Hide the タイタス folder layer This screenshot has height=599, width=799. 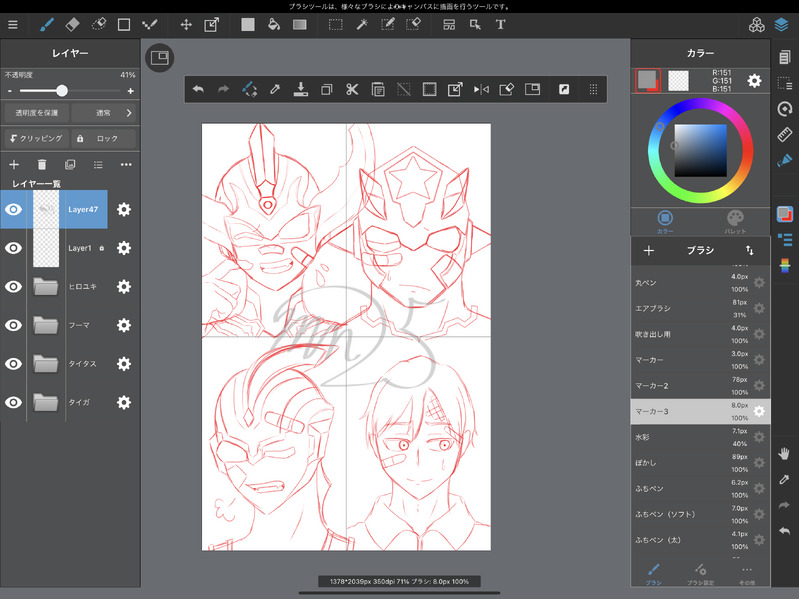[x=14, y=364]
